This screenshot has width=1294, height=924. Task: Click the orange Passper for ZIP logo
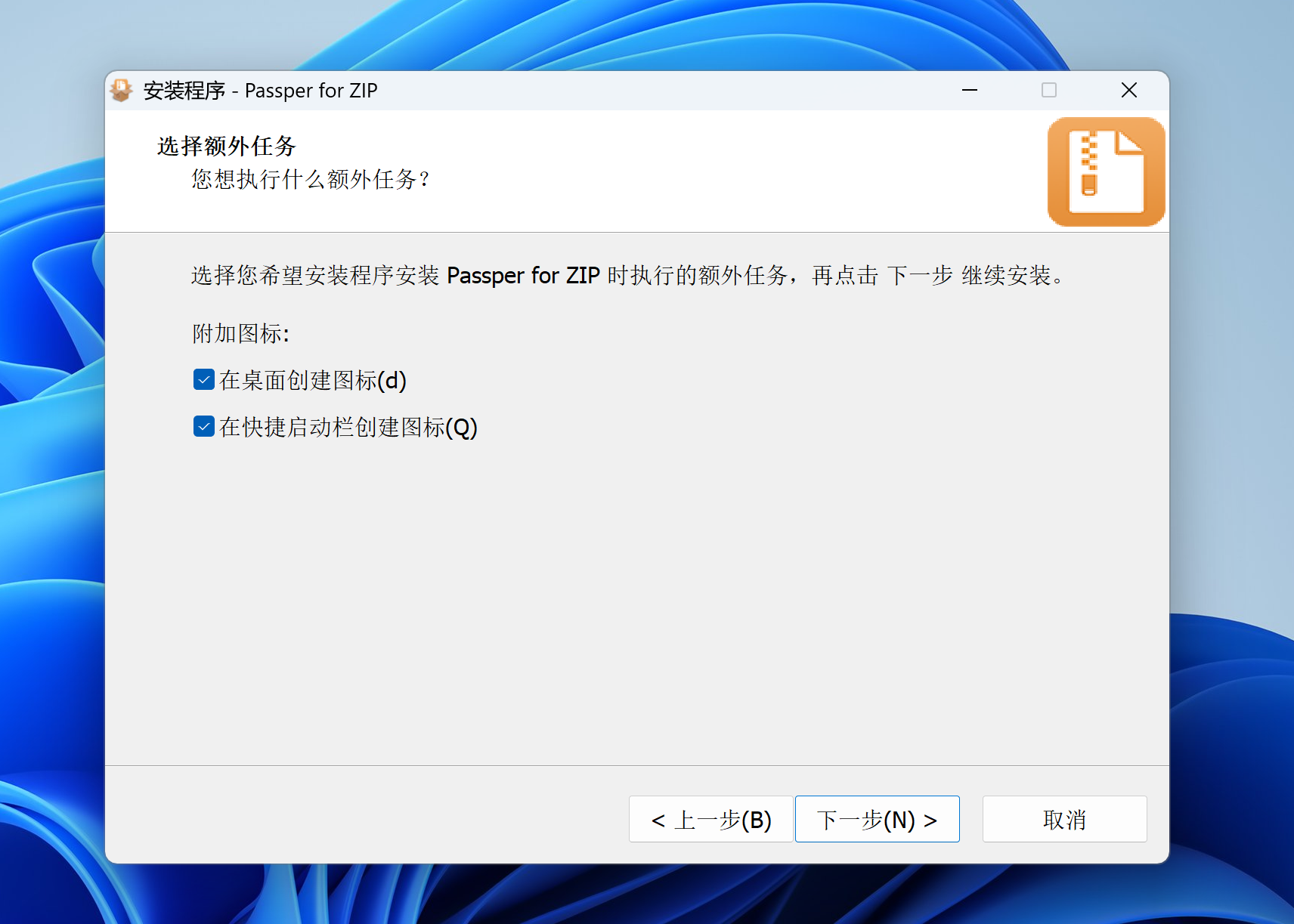point(1105,172)
